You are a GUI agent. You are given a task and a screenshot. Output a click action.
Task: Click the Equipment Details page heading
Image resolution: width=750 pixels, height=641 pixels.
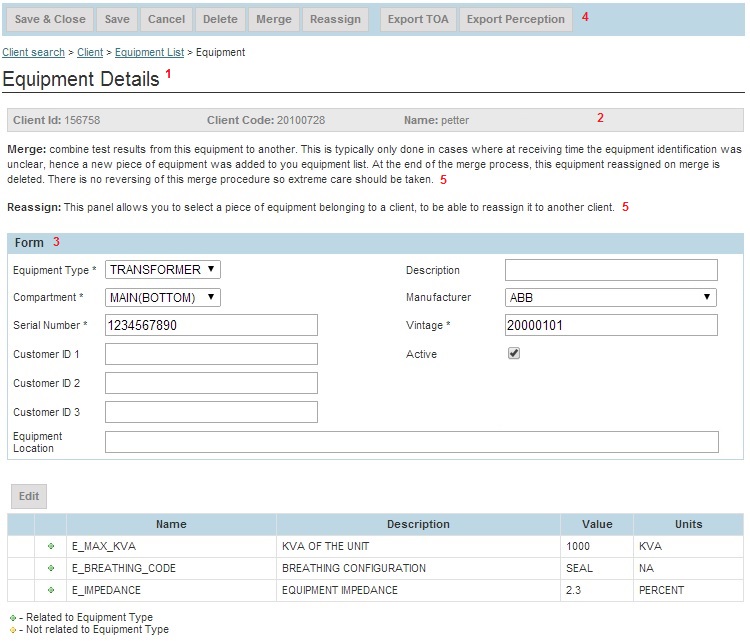point(81,79)
